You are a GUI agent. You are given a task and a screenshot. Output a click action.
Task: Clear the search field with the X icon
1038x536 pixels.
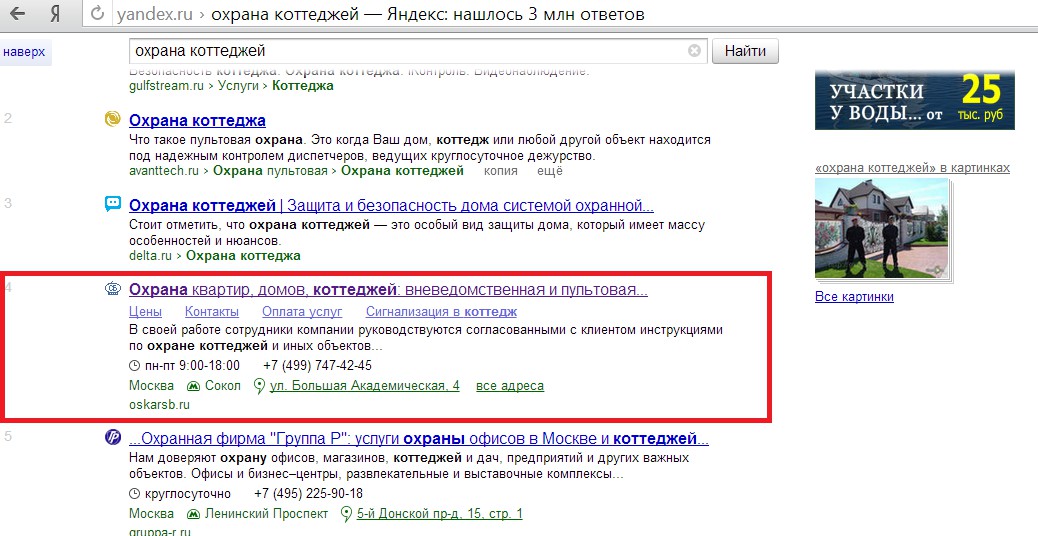click(694, 50)
